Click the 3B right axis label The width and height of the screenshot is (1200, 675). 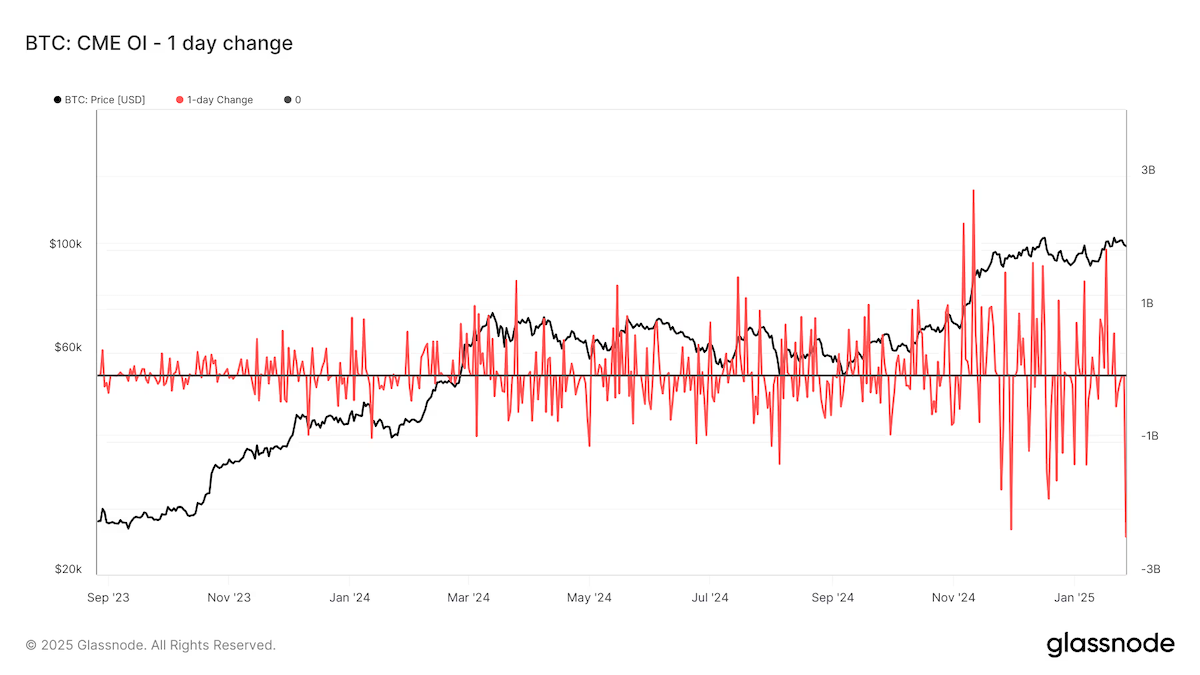click(1148, 170)
